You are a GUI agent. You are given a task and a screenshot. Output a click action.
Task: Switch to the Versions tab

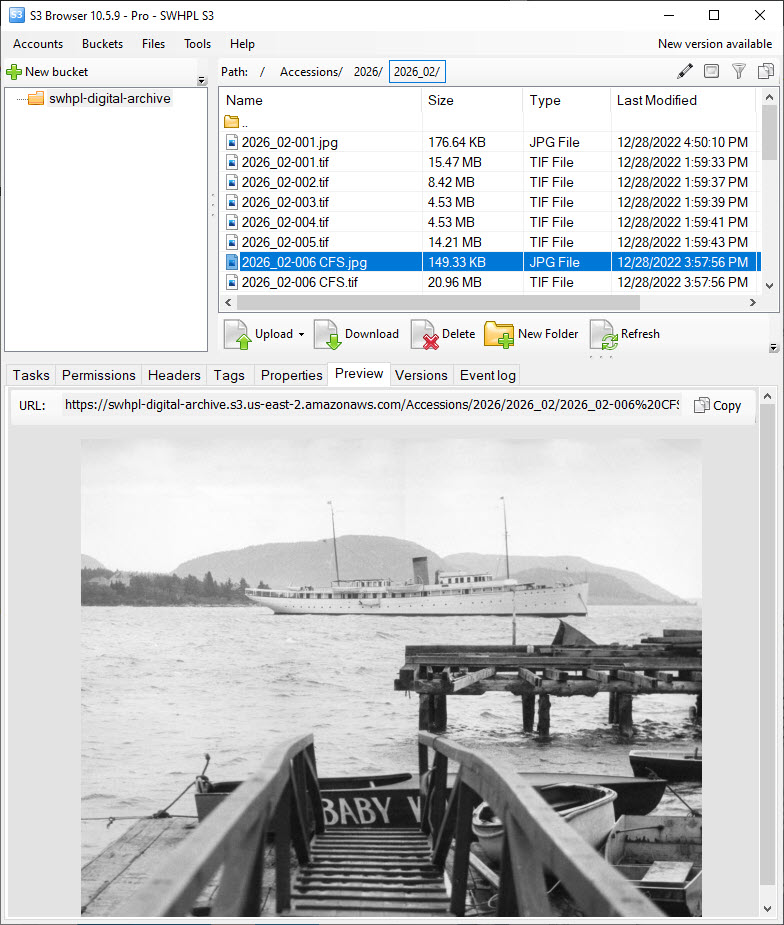coord(421,375)
